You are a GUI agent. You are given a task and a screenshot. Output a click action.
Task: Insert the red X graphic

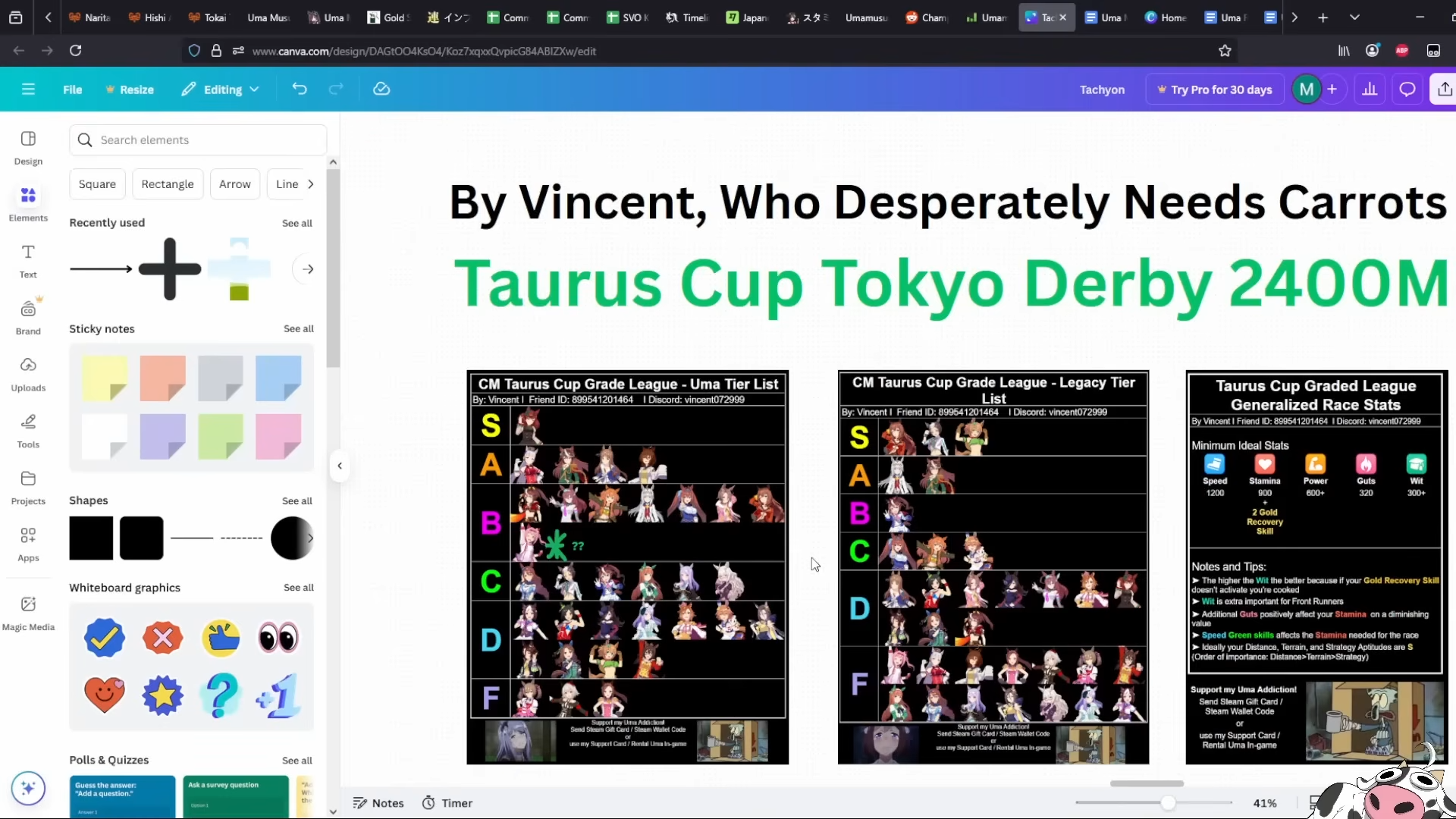[162, 638]
